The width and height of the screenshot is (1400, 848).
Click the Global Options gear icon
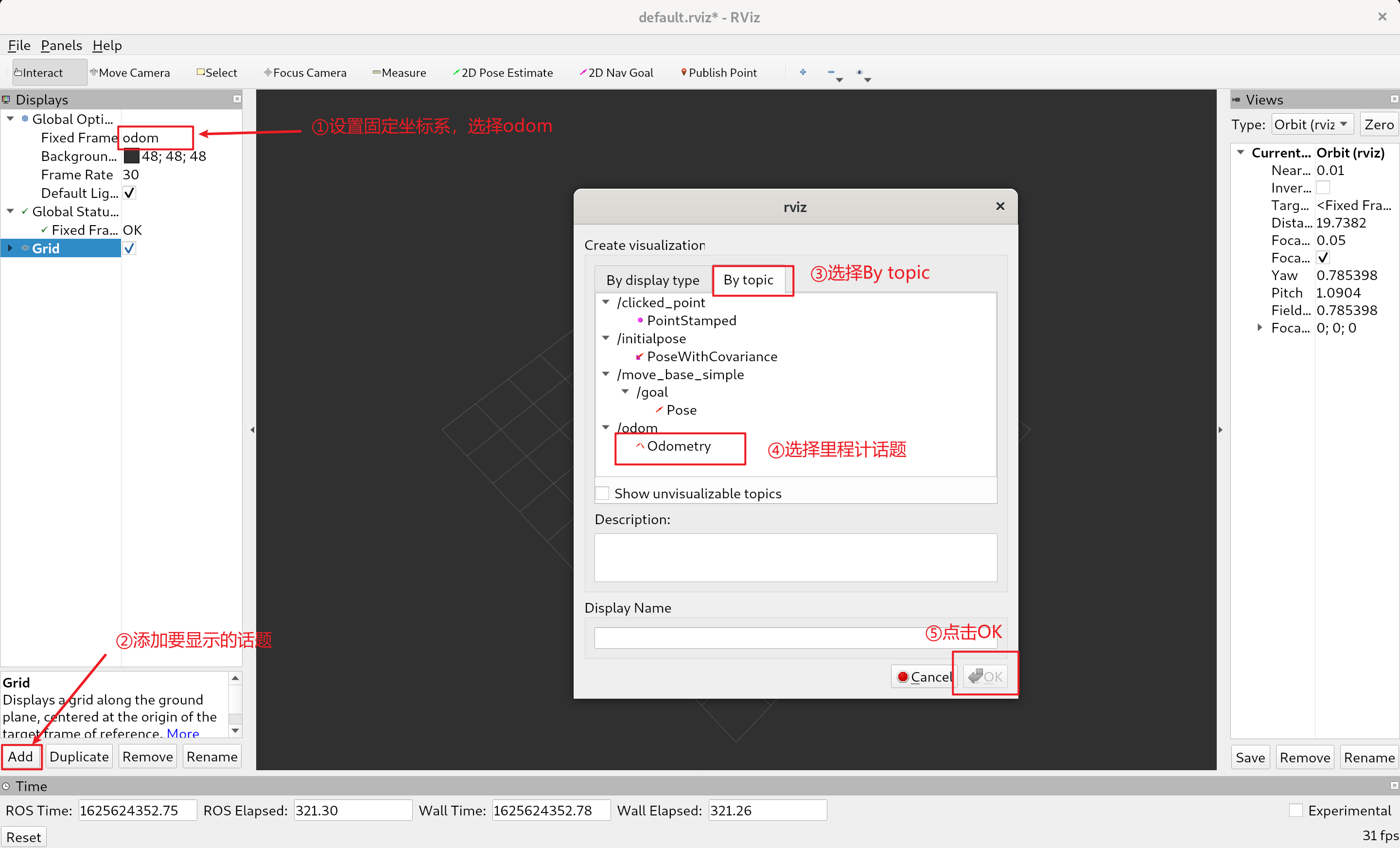[x=25, y=118]
